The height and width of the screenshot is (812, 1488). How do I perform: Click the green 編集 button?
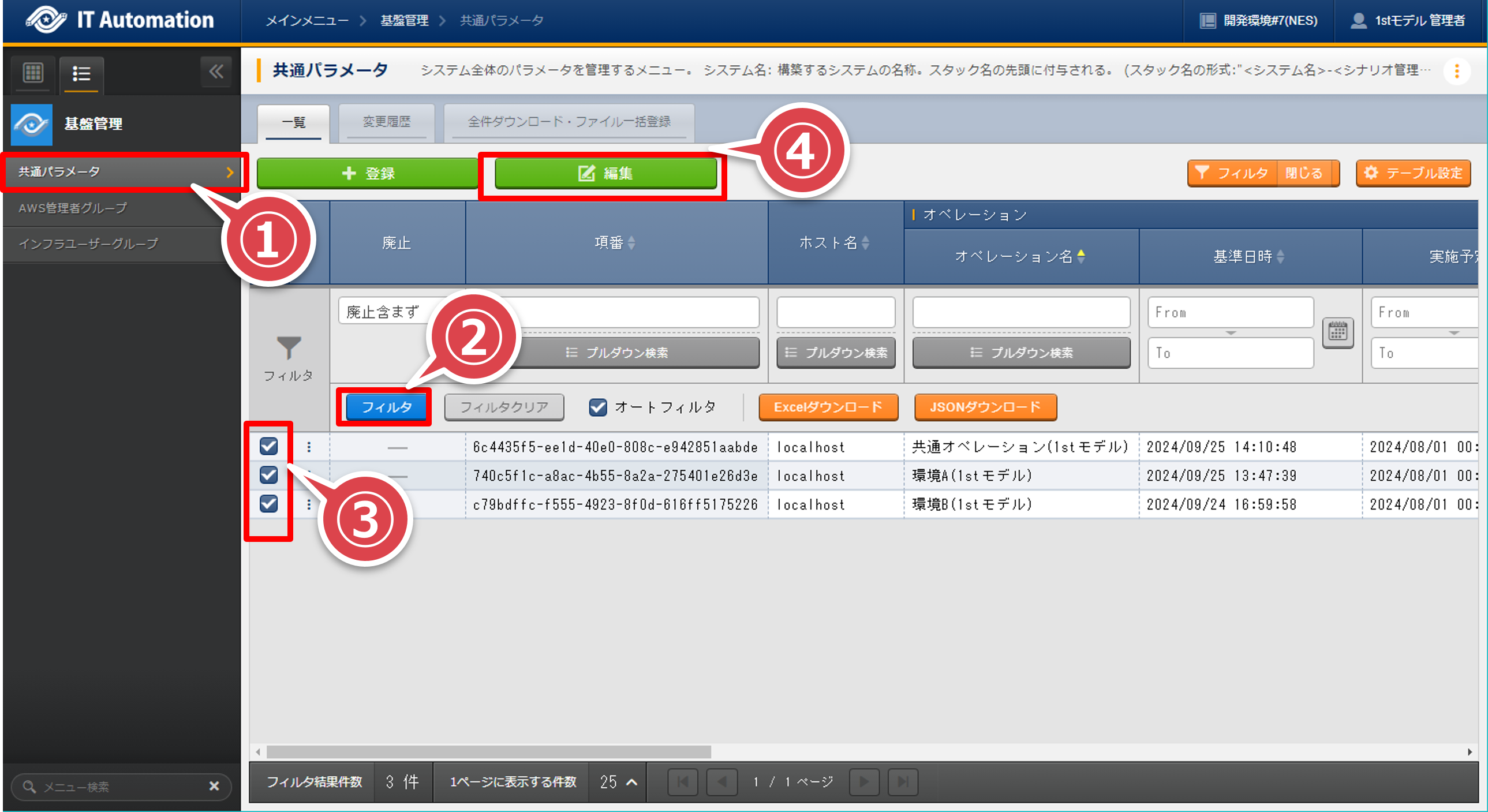(605, 173)
